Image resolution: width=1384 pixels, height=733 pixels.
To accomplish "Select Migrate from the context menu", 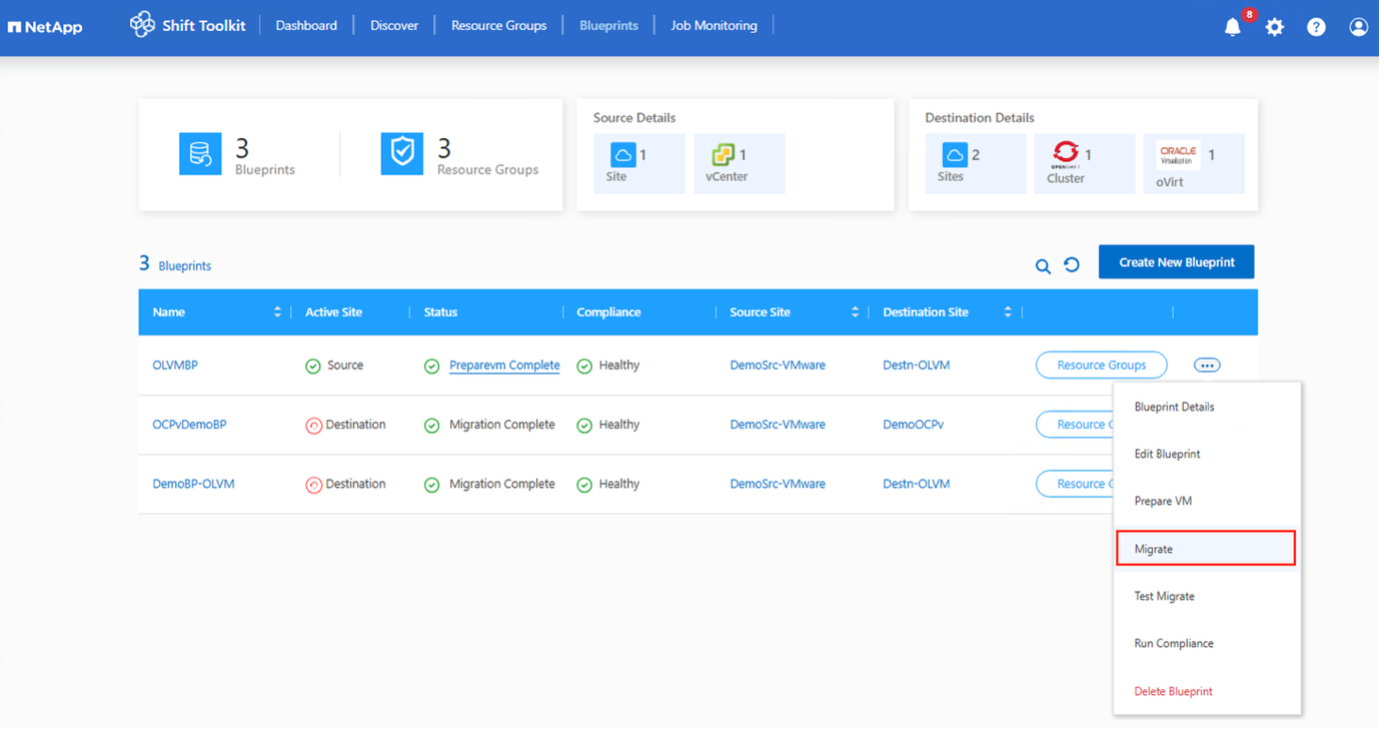I will click(1205, 549).
